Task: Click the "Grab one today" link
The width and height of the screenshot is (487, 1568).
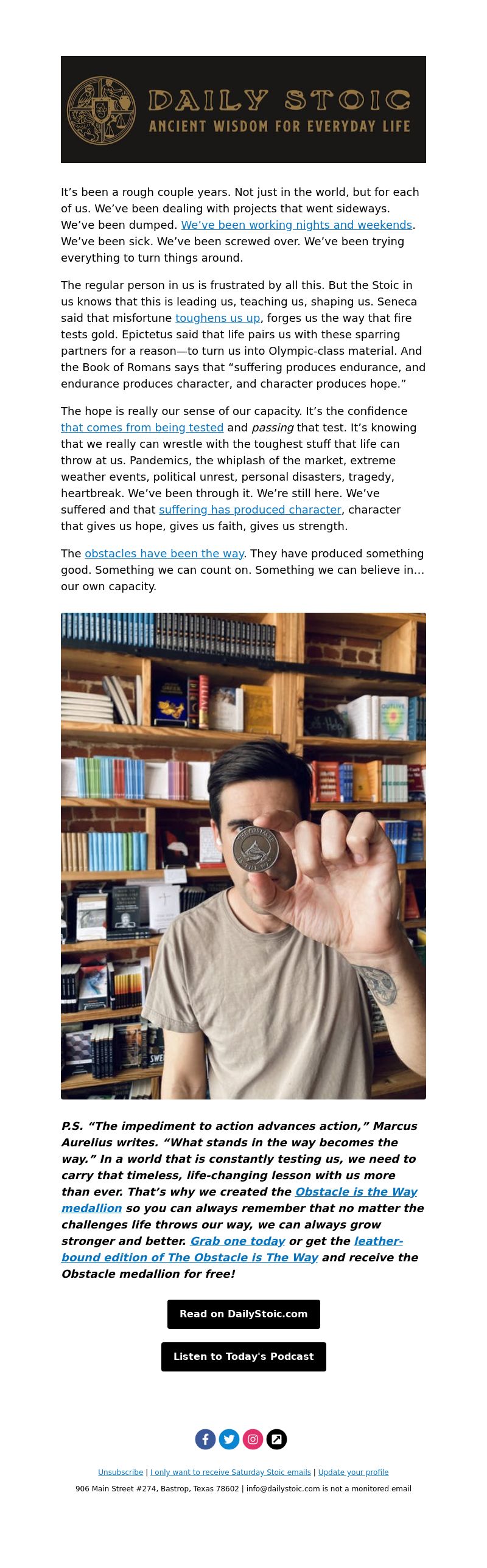Action: click(x=237, y=1241)
